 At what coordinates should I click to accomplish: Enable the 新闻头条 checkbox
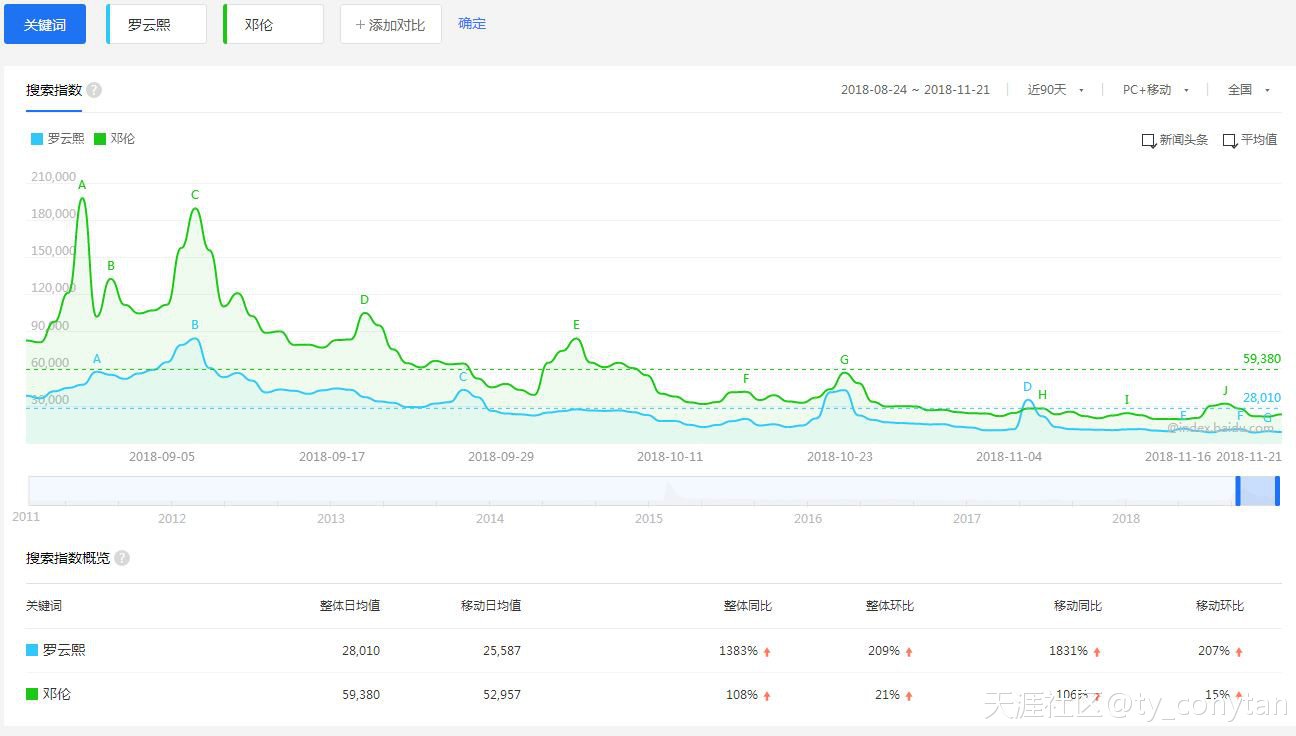pos(1149,141)
